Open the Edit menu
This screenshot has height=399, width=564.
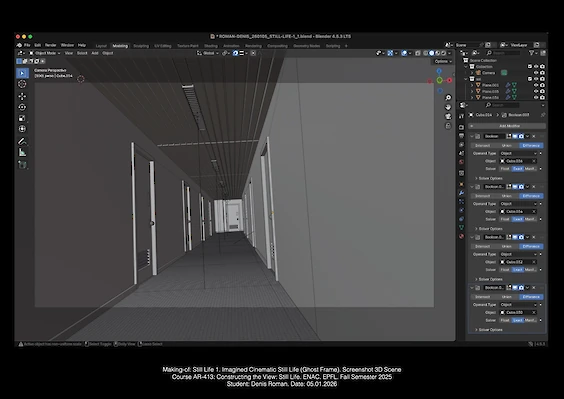click(37, 45)
